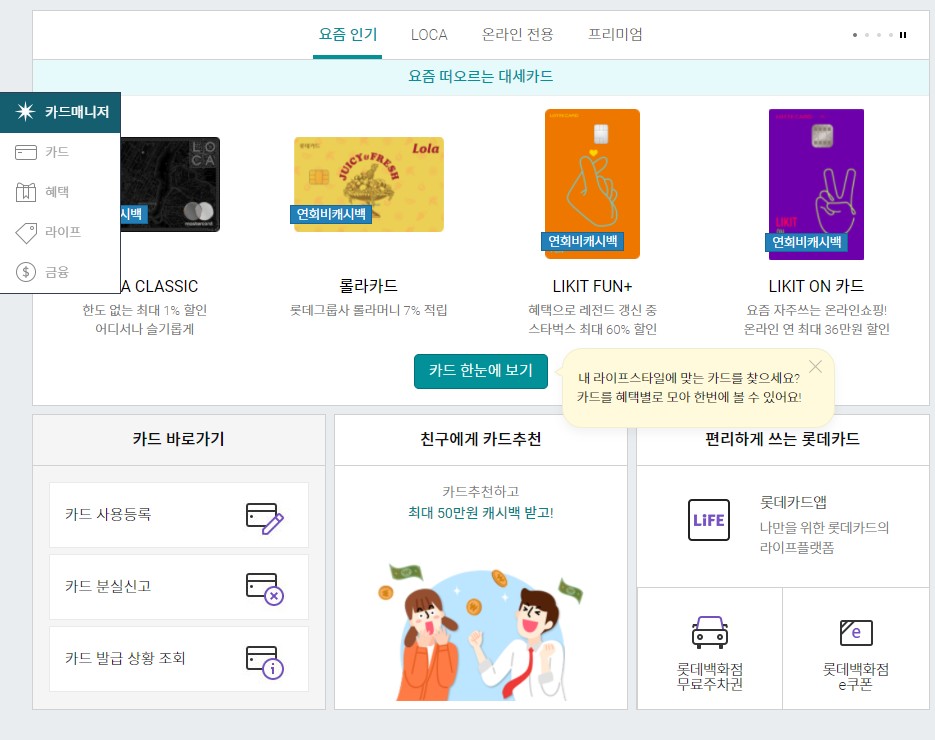This screenshot has width=935, height=740.
Task: Click the 친구에게 카드추천 heading
Action: tap(481, 439)
